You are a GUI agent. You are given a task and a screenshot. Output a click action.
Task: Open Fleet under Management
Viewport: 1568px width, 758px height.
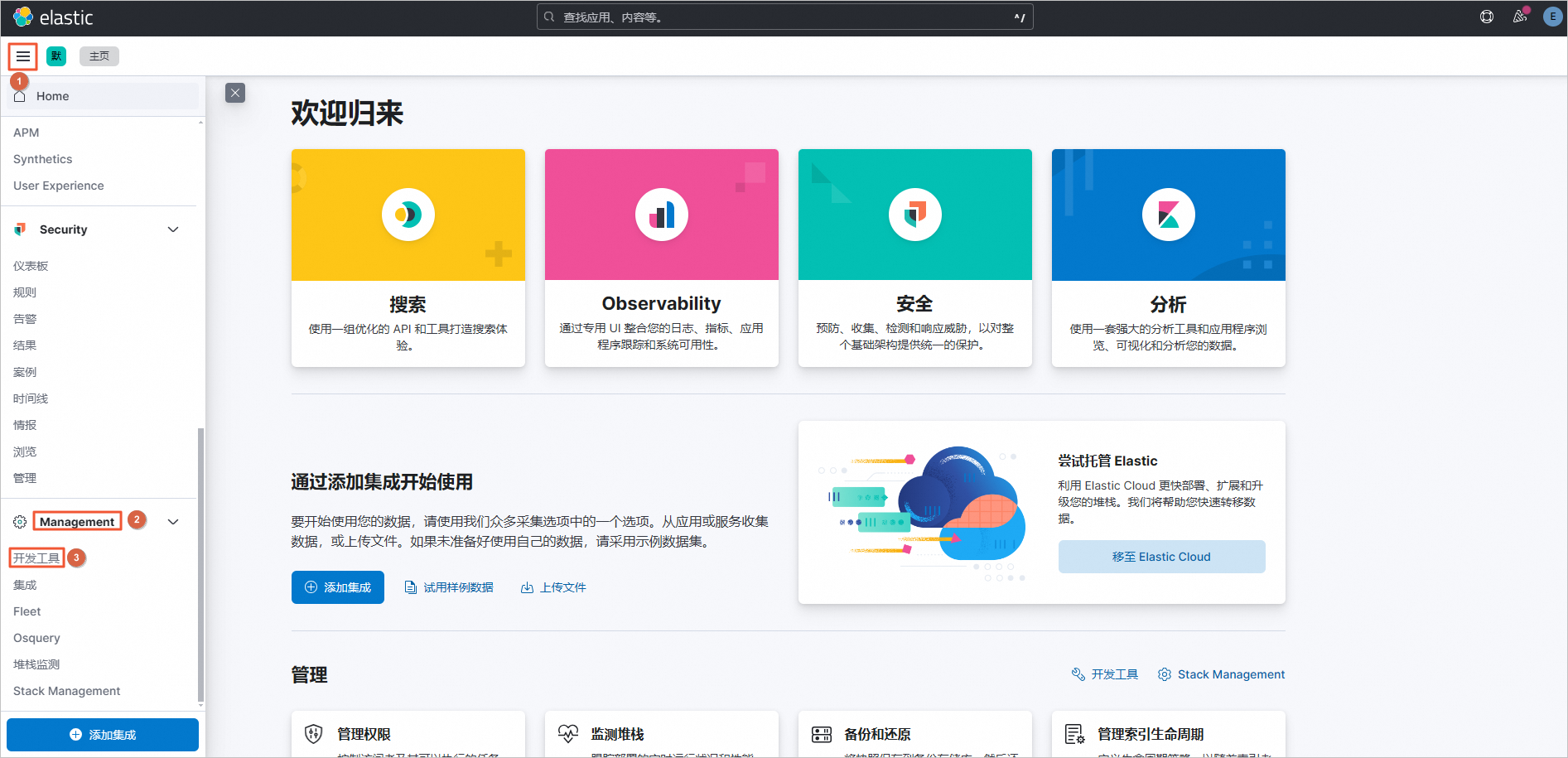[27, 611]
